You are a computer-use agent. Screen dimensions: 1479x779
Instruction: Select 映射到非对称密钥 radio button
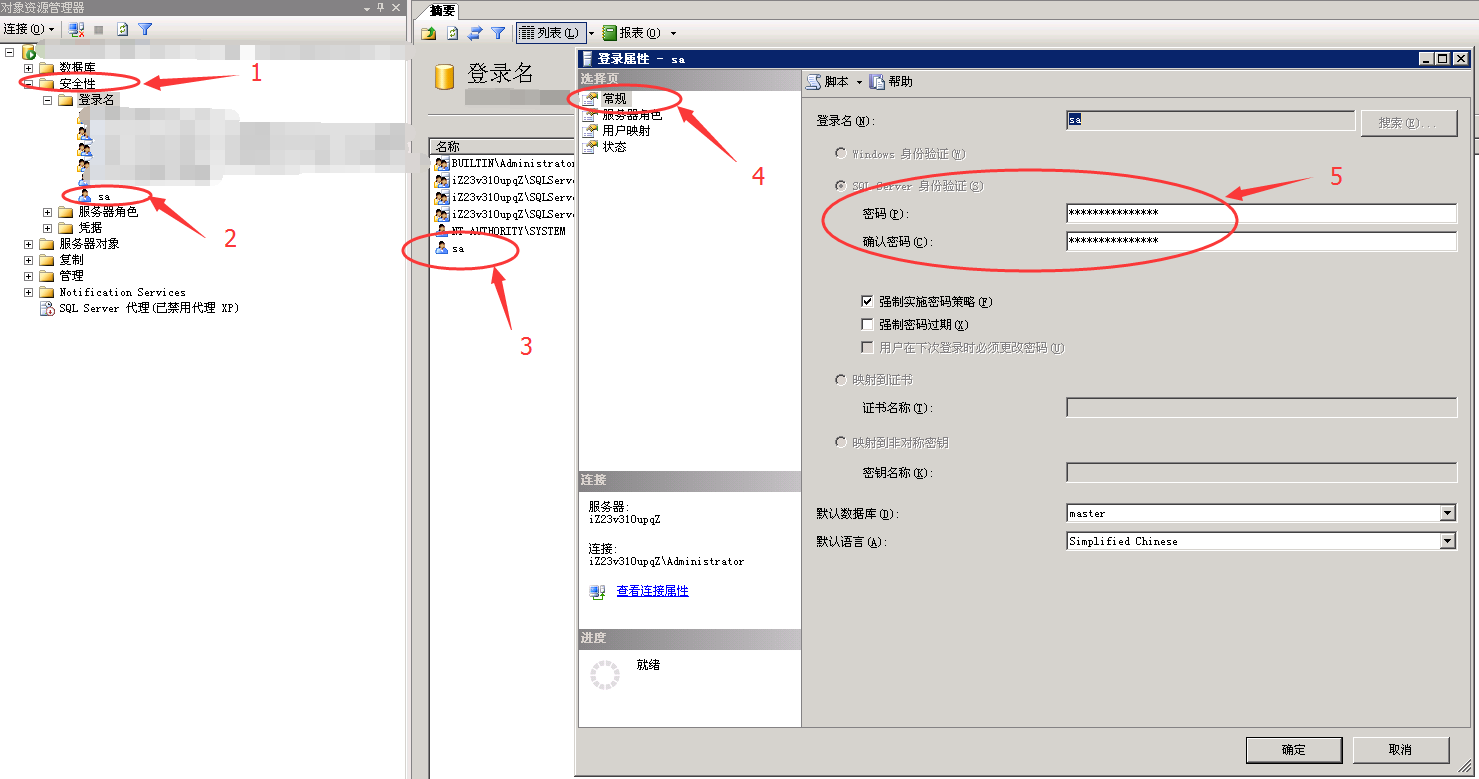[840, 441]
